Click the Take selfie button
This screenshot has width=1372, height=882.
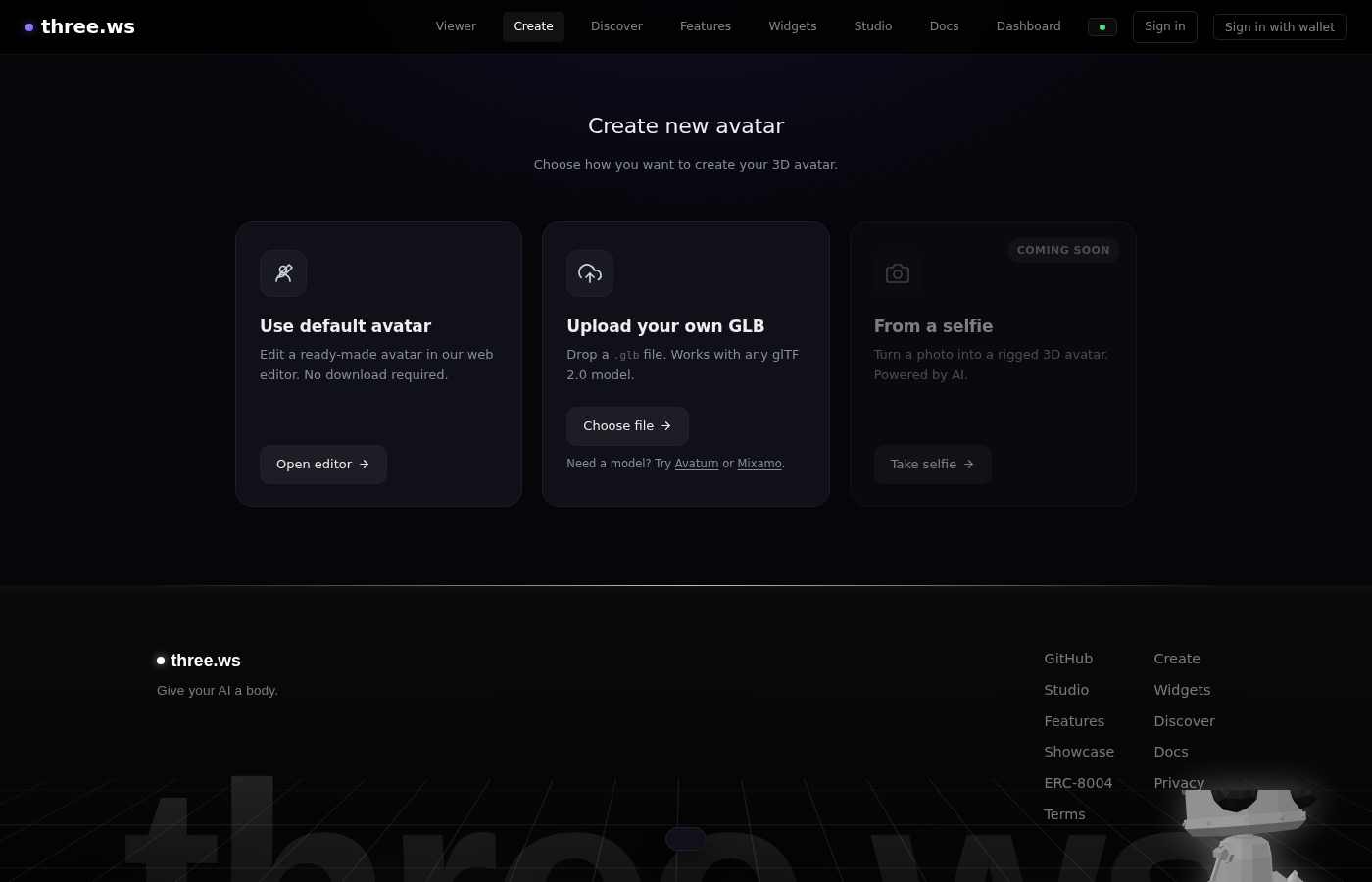(933, 465)
